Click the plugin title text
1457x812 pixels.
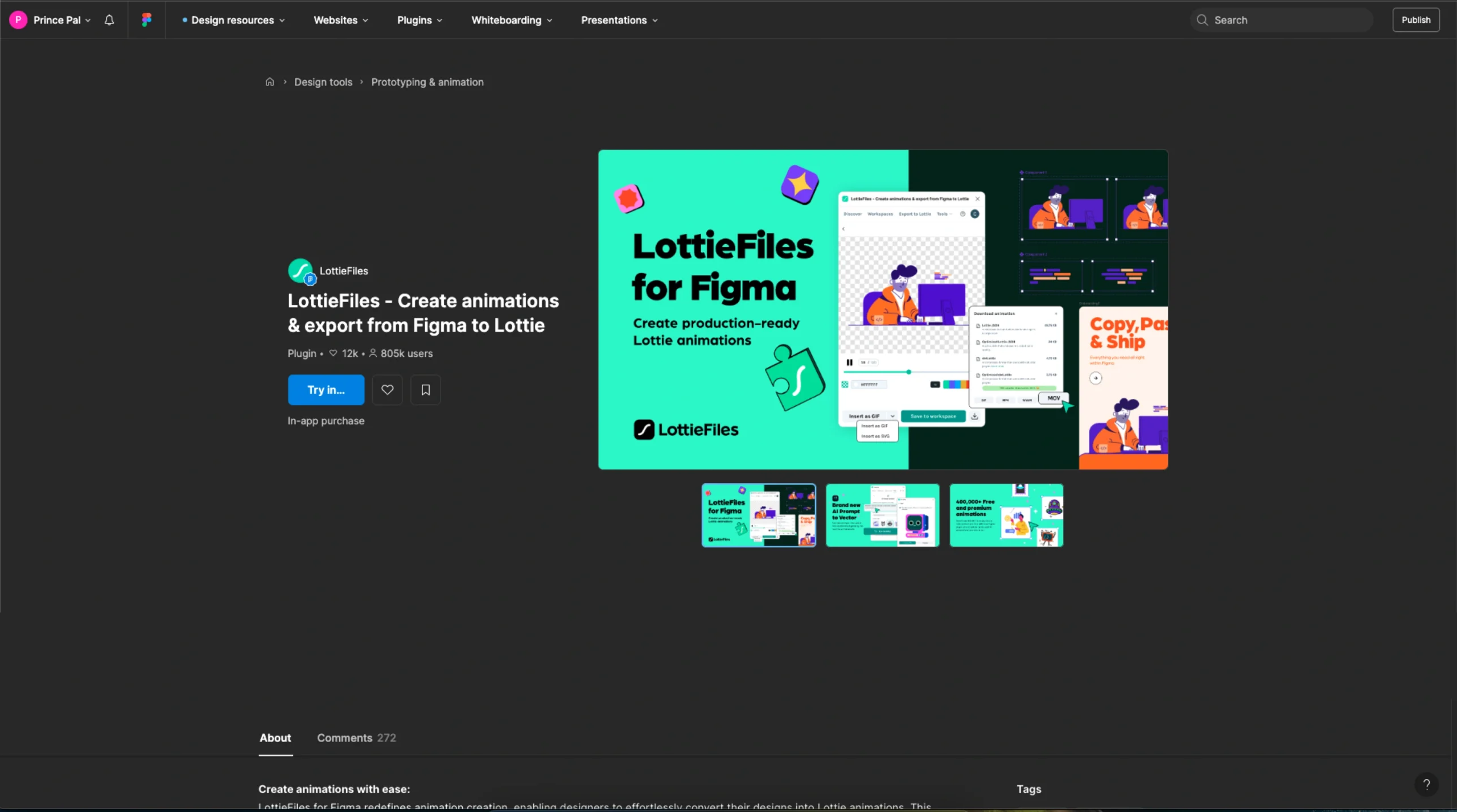pos(423,313)
